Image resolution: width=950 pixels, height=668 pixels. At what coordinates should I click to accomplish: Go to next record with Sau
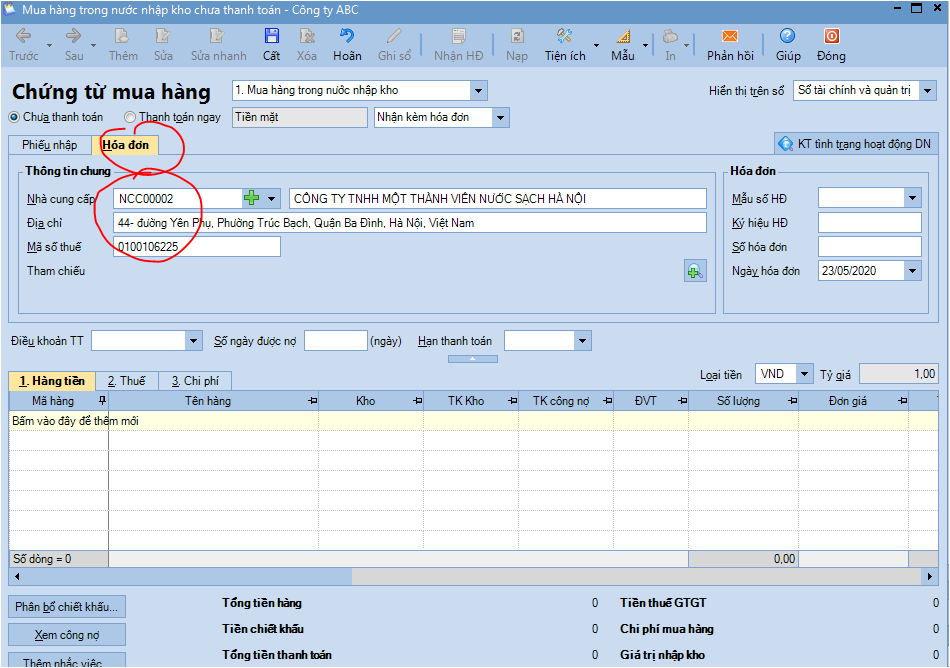click(x=74, y=45)
